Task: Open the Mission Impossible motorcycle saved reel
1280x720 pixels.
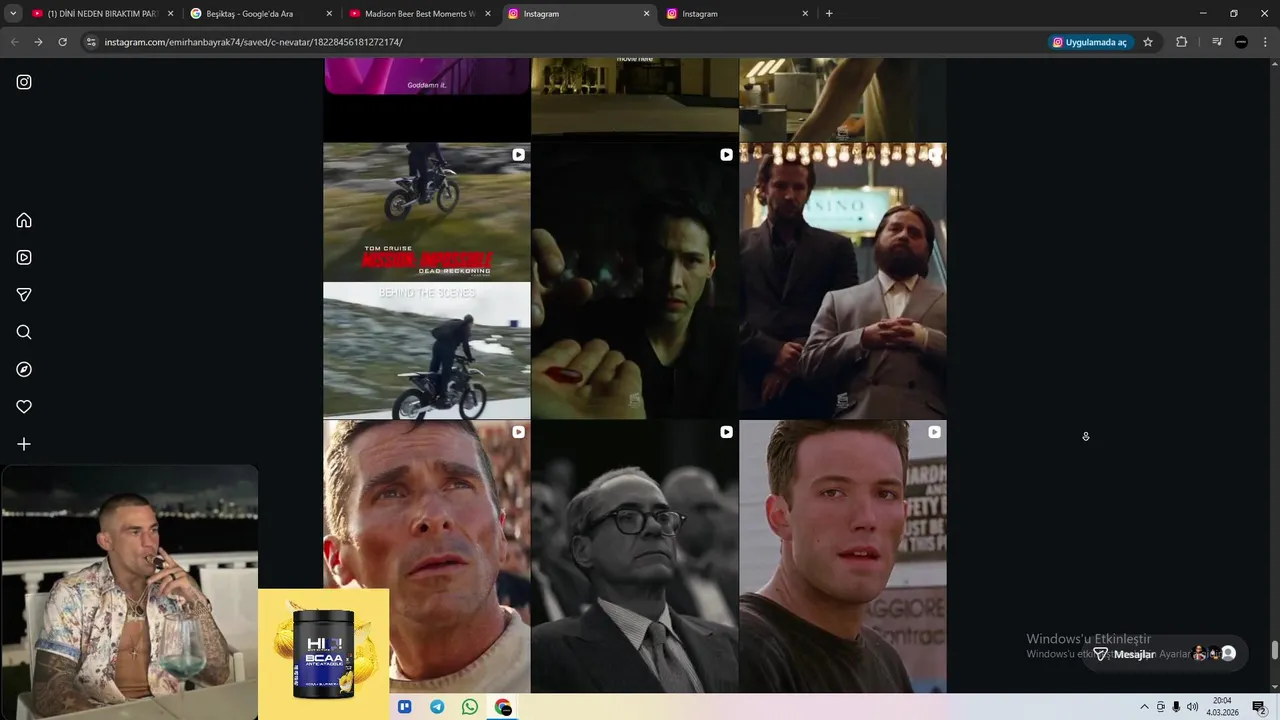Action: click(427, 281)
